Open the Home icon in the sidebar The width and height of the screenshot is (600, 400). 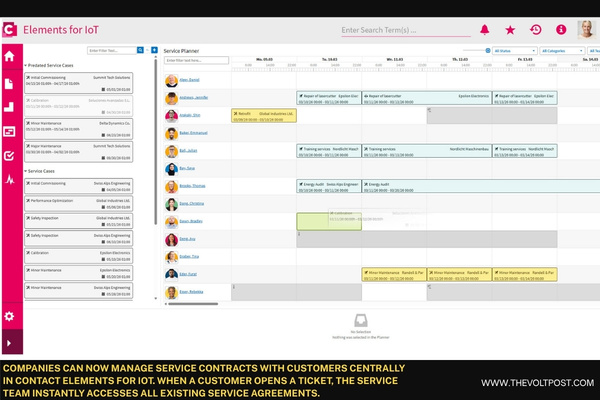pyautogui.click(x=10, y=56)
